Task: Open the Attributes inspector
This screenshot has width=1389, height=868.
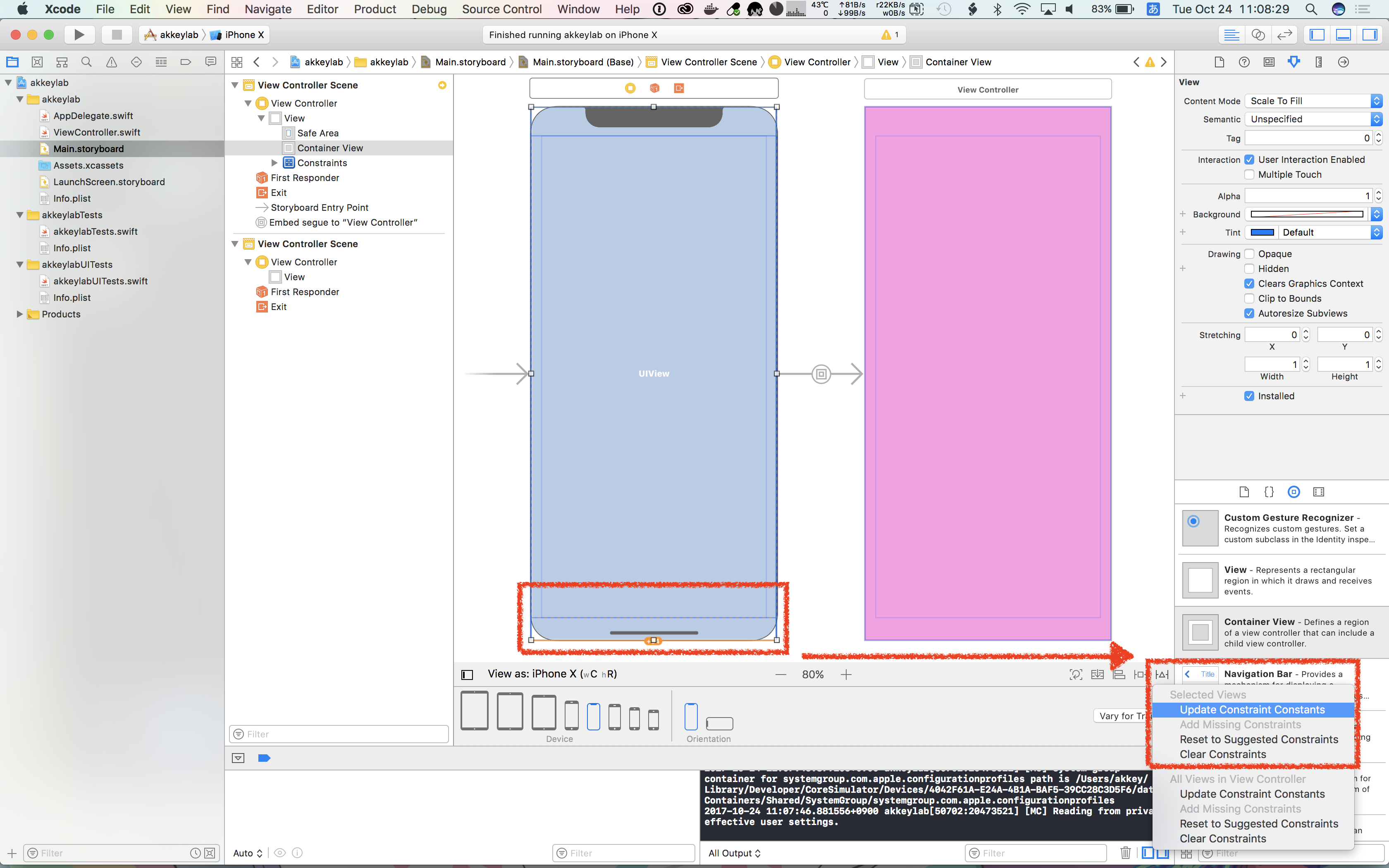Action: [1294, 62]
